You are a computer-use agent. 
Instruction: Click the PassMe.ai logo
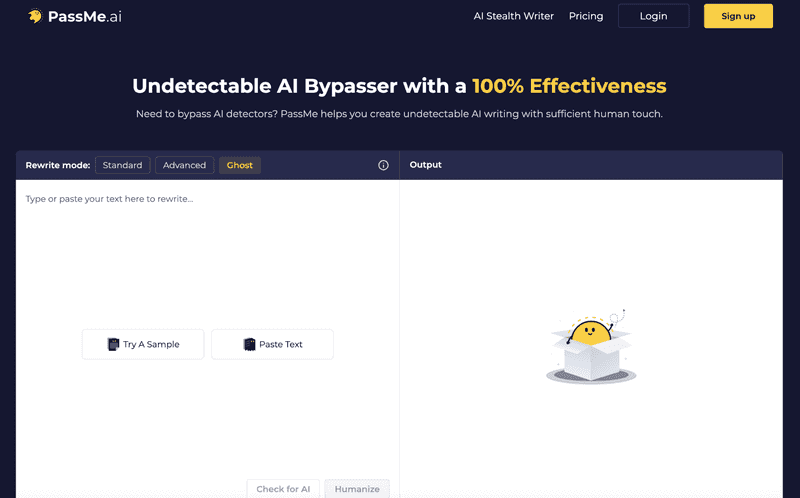coord(74,16)
